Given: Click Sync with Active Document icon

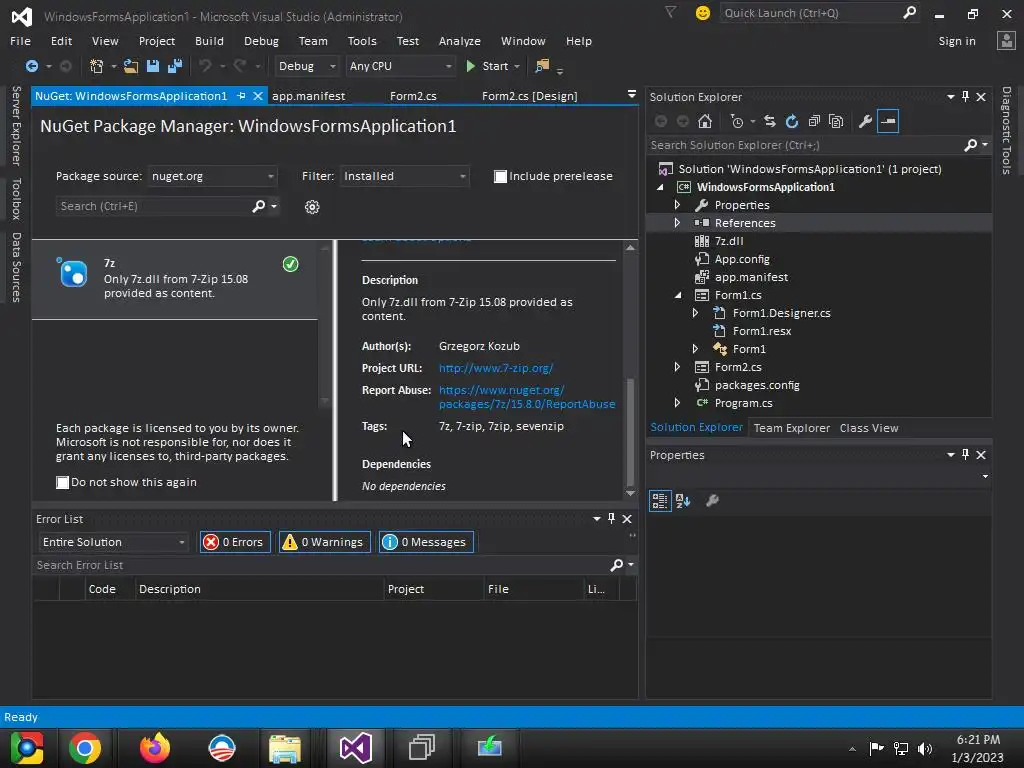Looking at the screenshot, I should coord(770,121).
